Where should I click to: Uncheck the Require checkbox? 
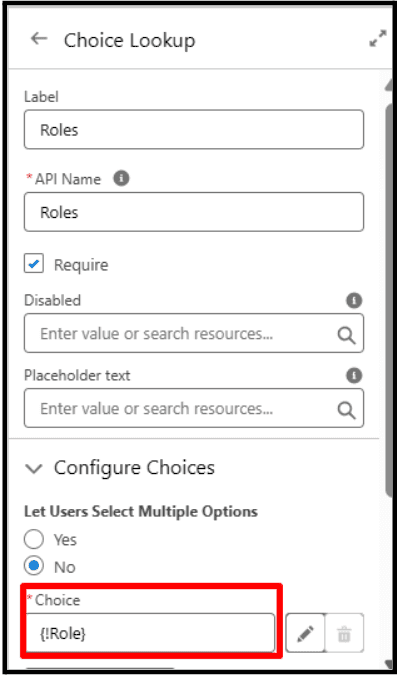[x=34, y=263]
